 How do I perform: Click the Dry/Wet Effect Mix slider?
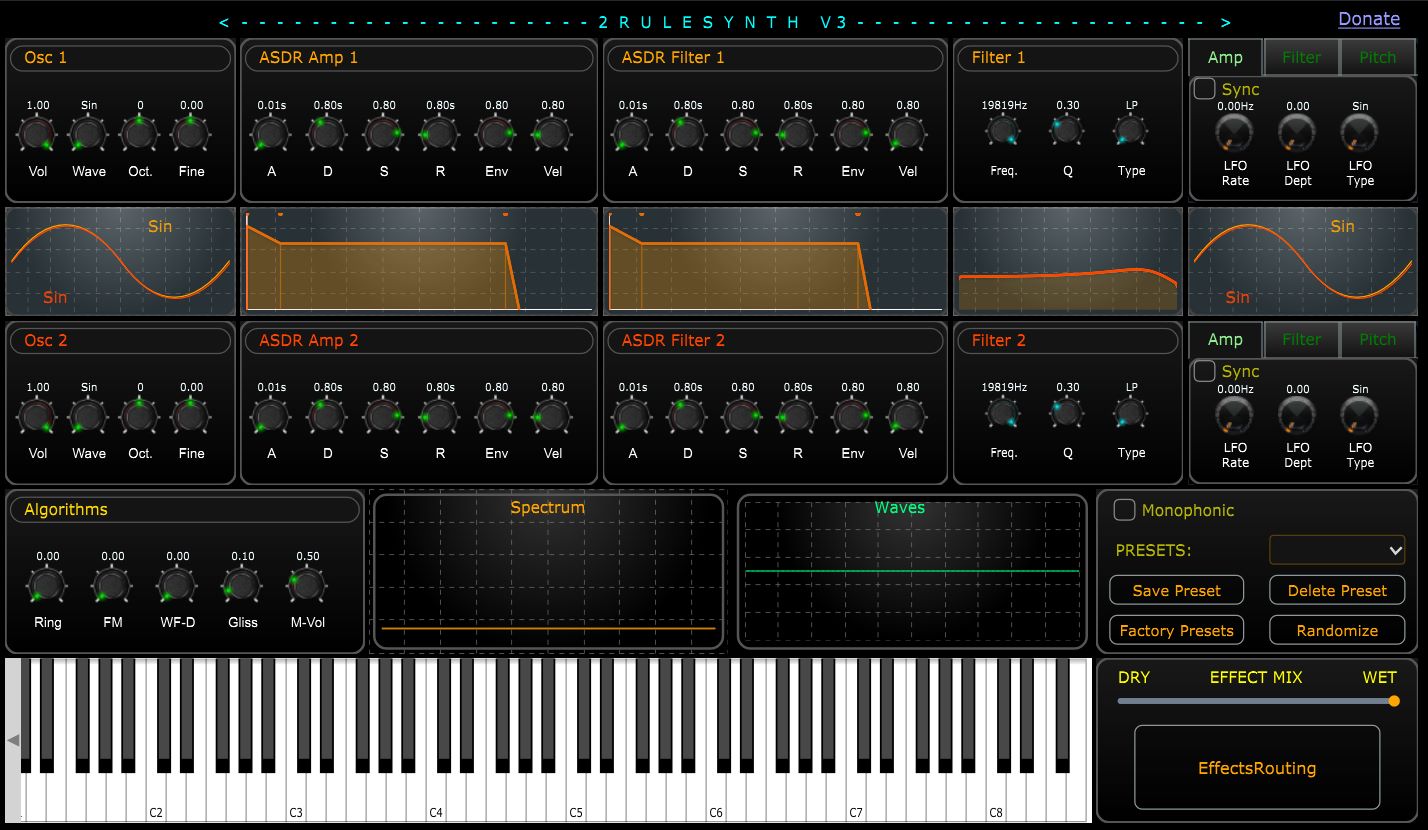pos(1256,701)
